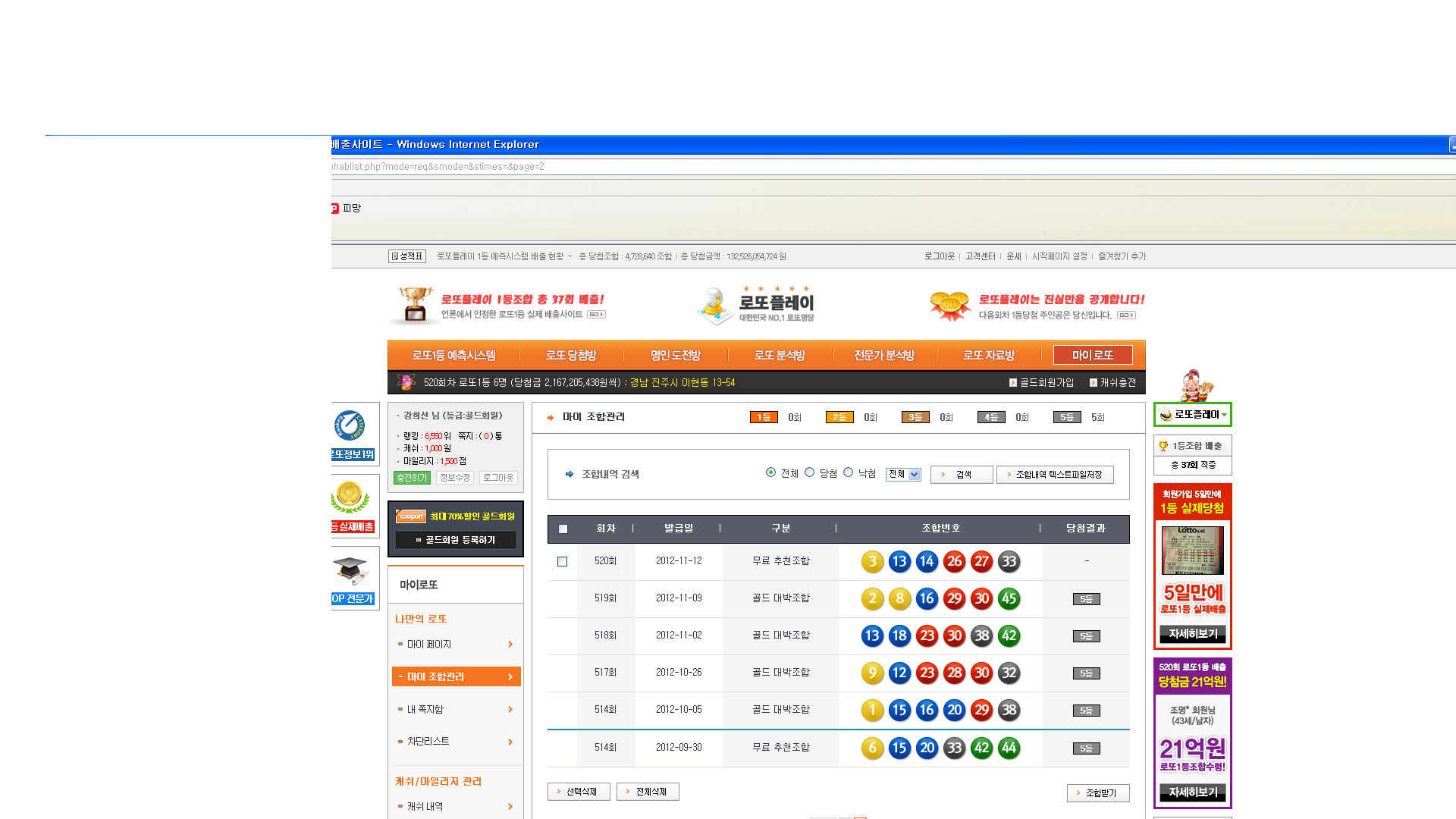Viewport: 1456px width, 819px height.
Task: Click the 자세히보기 button under 21억원 ad
Action: point(1193,792)
